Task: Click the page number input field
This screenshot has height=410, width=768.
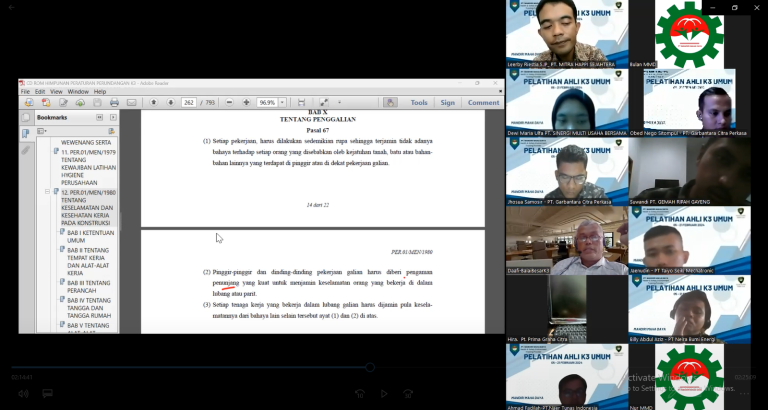Action: pyautogui.click(x=189, y=102)
